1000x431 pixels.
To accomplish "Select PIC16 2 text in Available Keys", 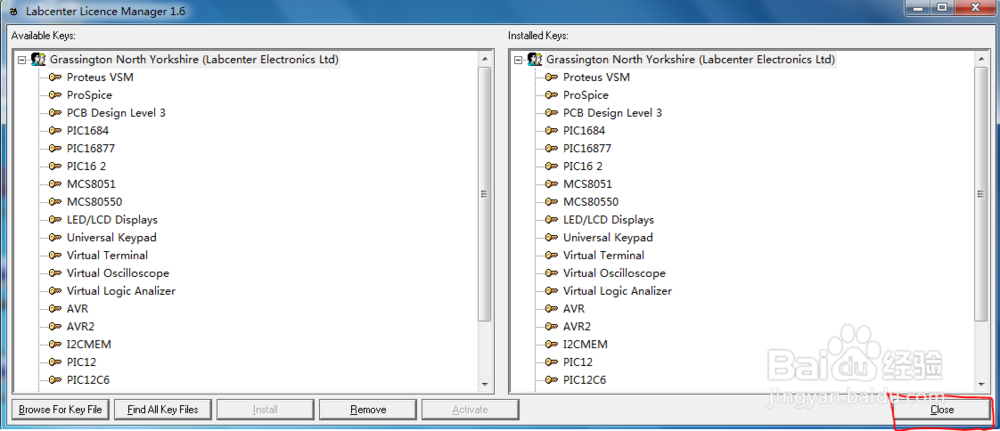I will tap(86, 166).
